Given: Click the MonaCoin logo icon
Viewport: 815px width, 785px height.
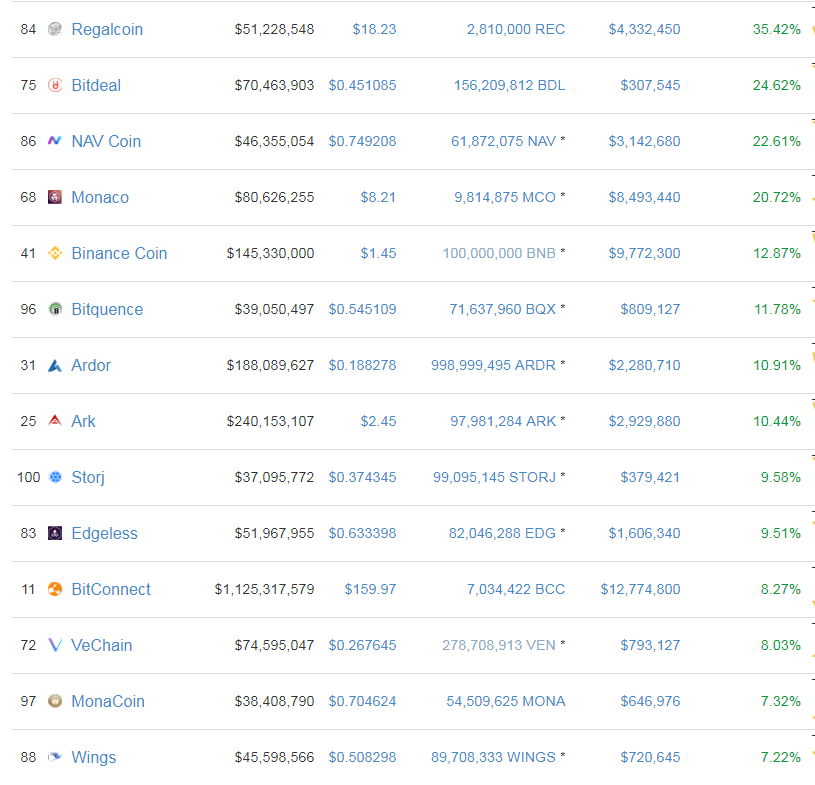Looking at the screenshot, I should tap(55, 701).
